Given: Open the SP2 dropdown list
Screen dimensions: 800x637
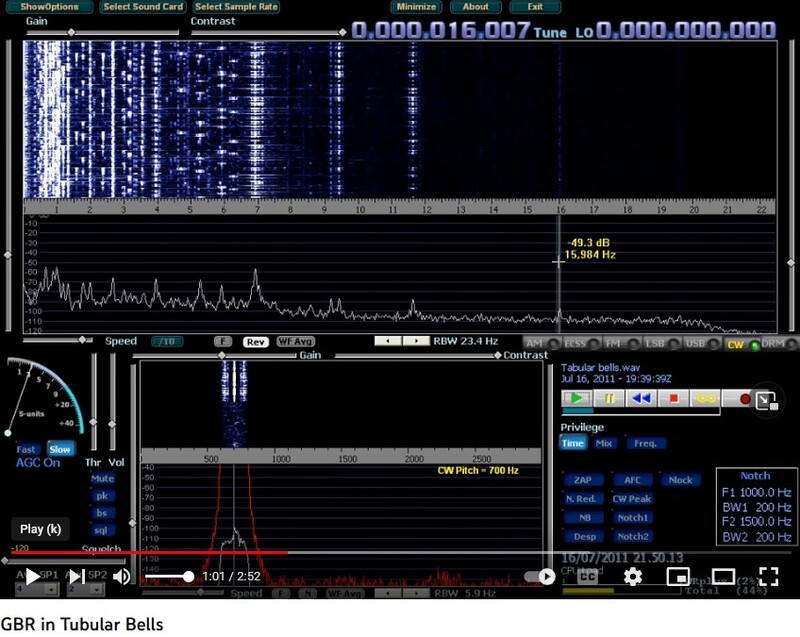Looking at the screenshot, I should tap(96, 592).
